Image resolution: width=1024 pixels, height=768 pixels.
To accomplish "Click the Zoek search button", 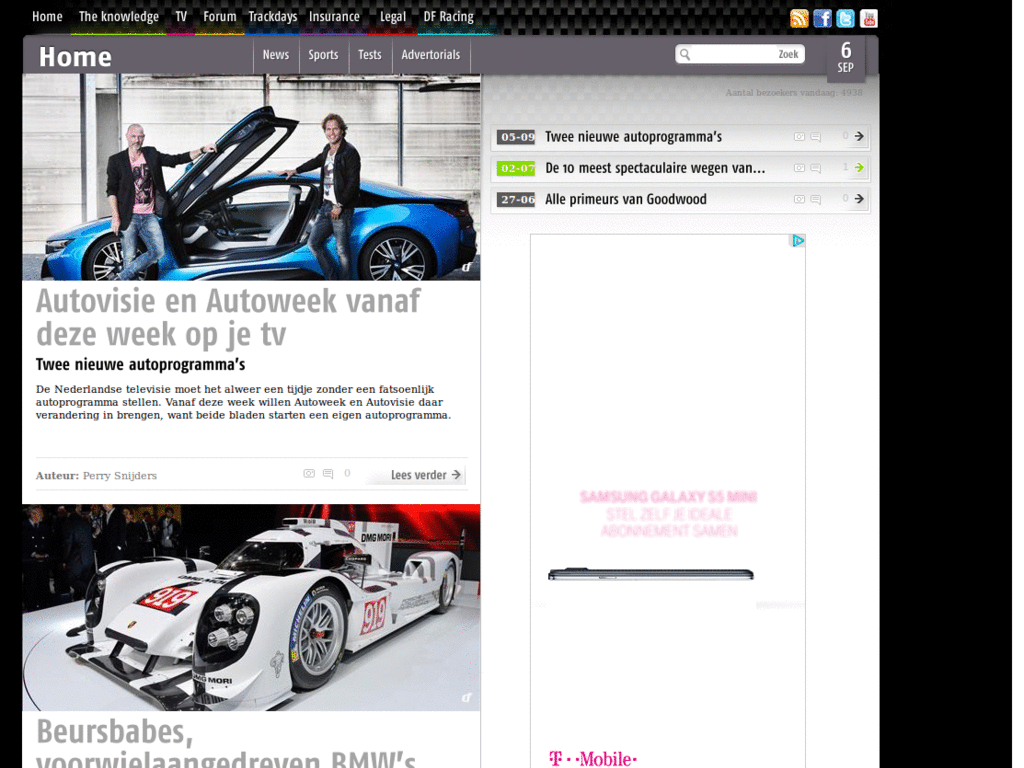I will (x=788, y=54).
